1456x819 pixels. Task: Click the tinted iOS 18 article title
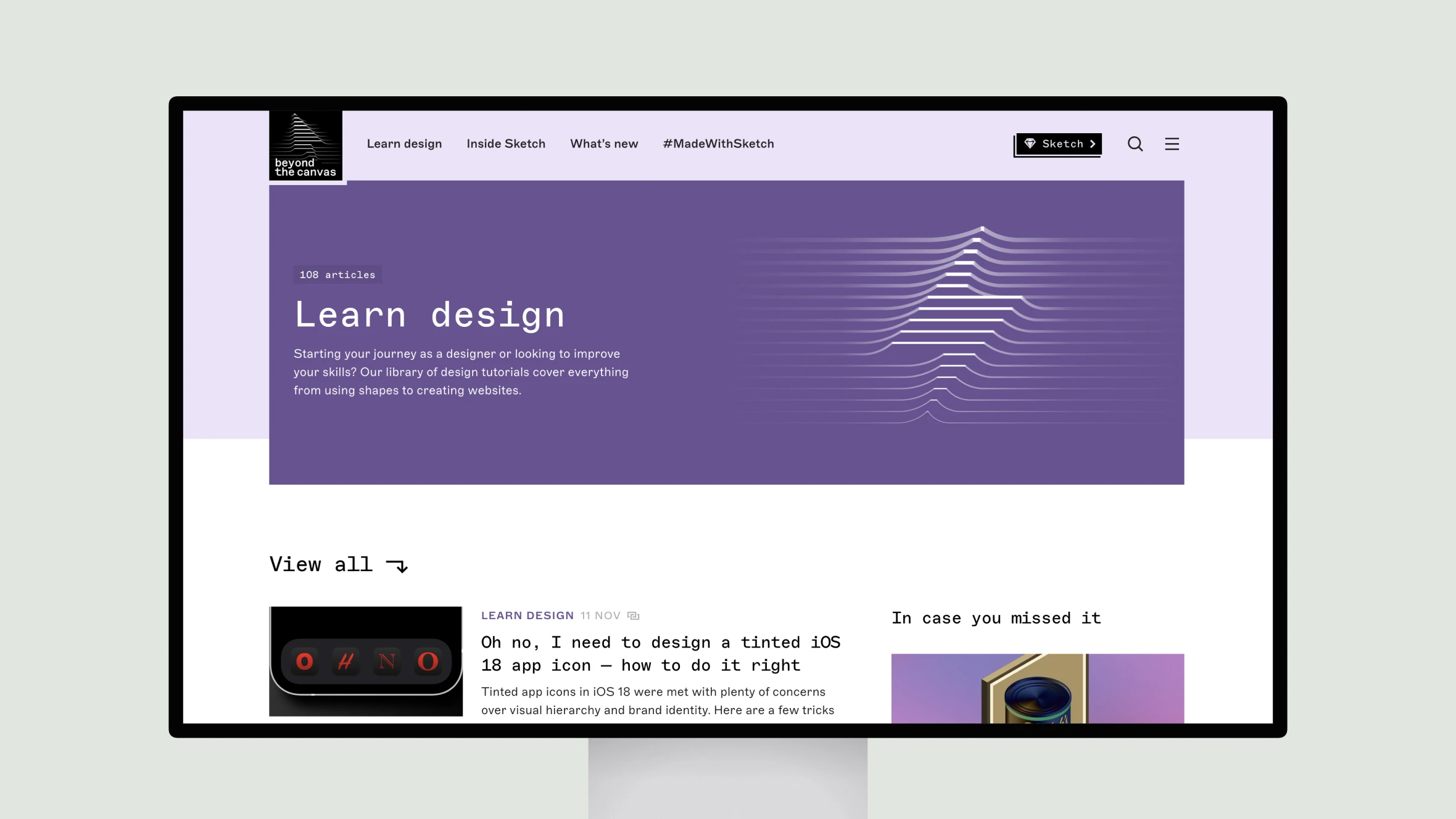(660, 653)
